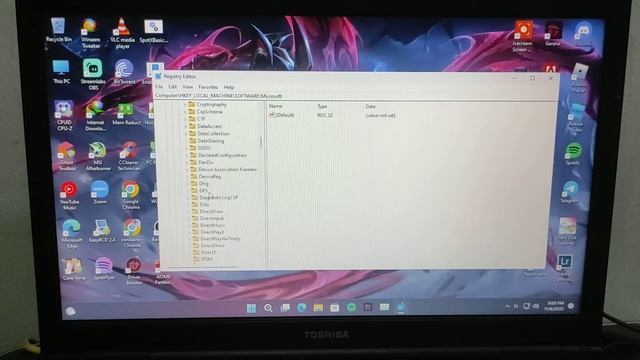Select the DirectMusic registry key
The image size is (640, 360).
pos(213,225)
